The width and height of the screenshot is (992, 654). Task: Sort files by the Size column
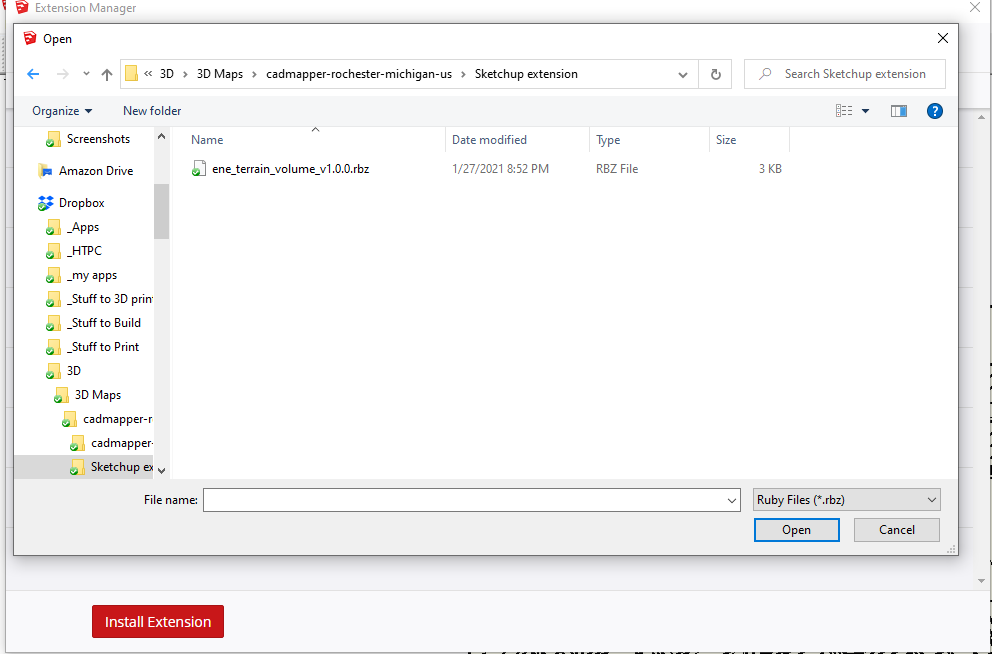[750, 140]
